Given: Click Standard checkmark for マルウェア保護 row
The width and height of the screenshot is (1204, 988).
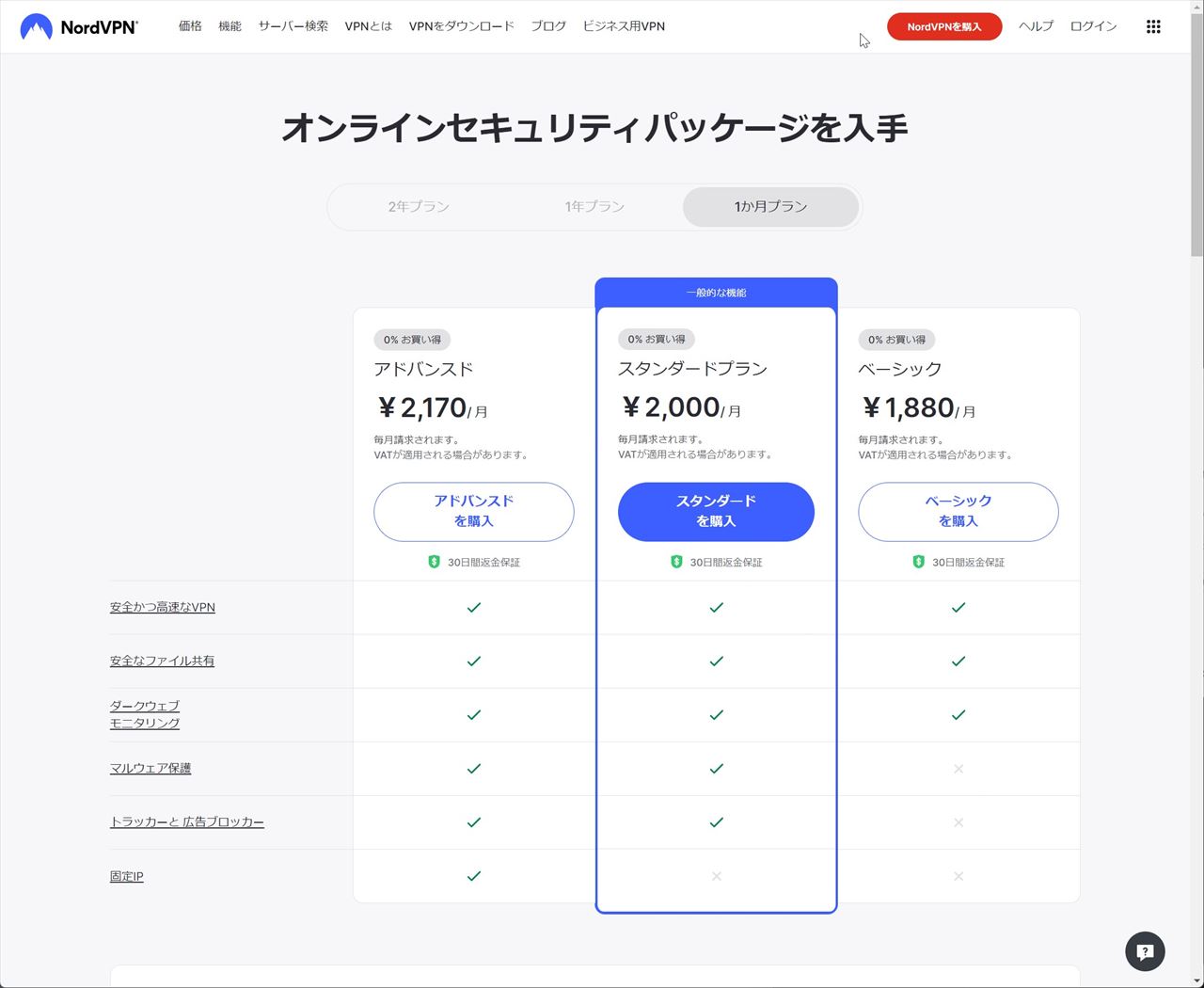Looking at the screenshot, I should 717,769.
